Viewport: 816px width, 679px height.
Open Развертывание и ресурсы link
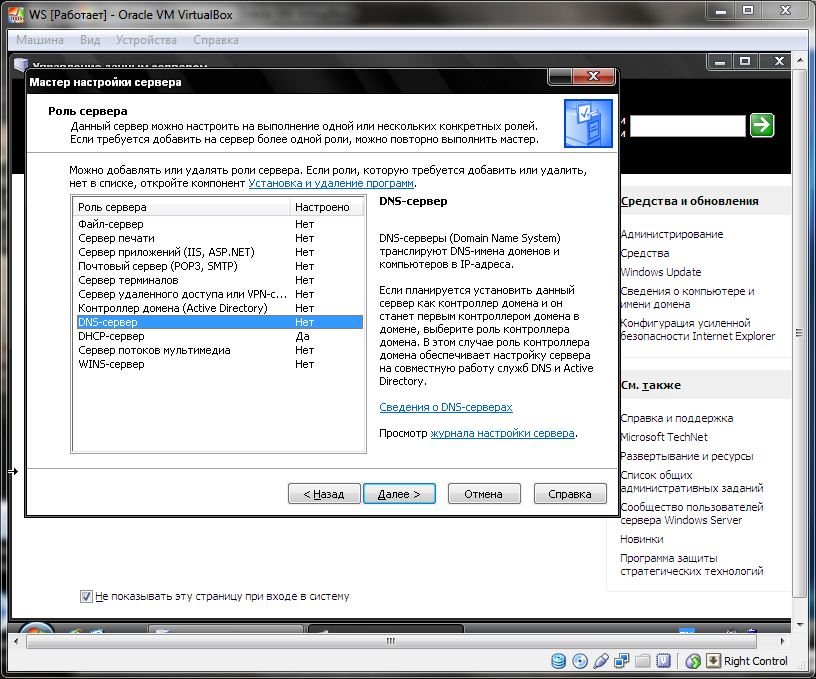pyautogui.click(x=687, y=456)
